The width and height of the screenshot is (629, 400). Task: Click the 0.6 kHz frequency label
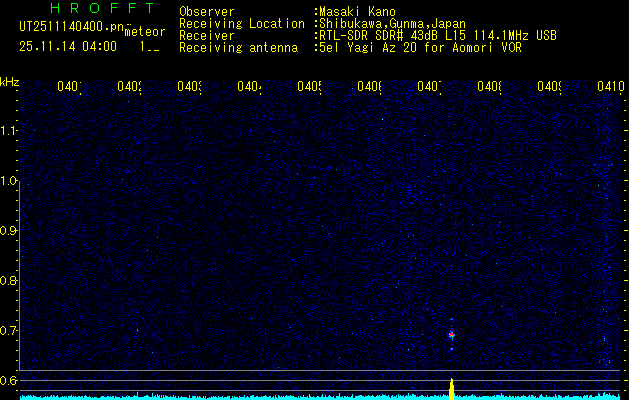tap(9, 380)
